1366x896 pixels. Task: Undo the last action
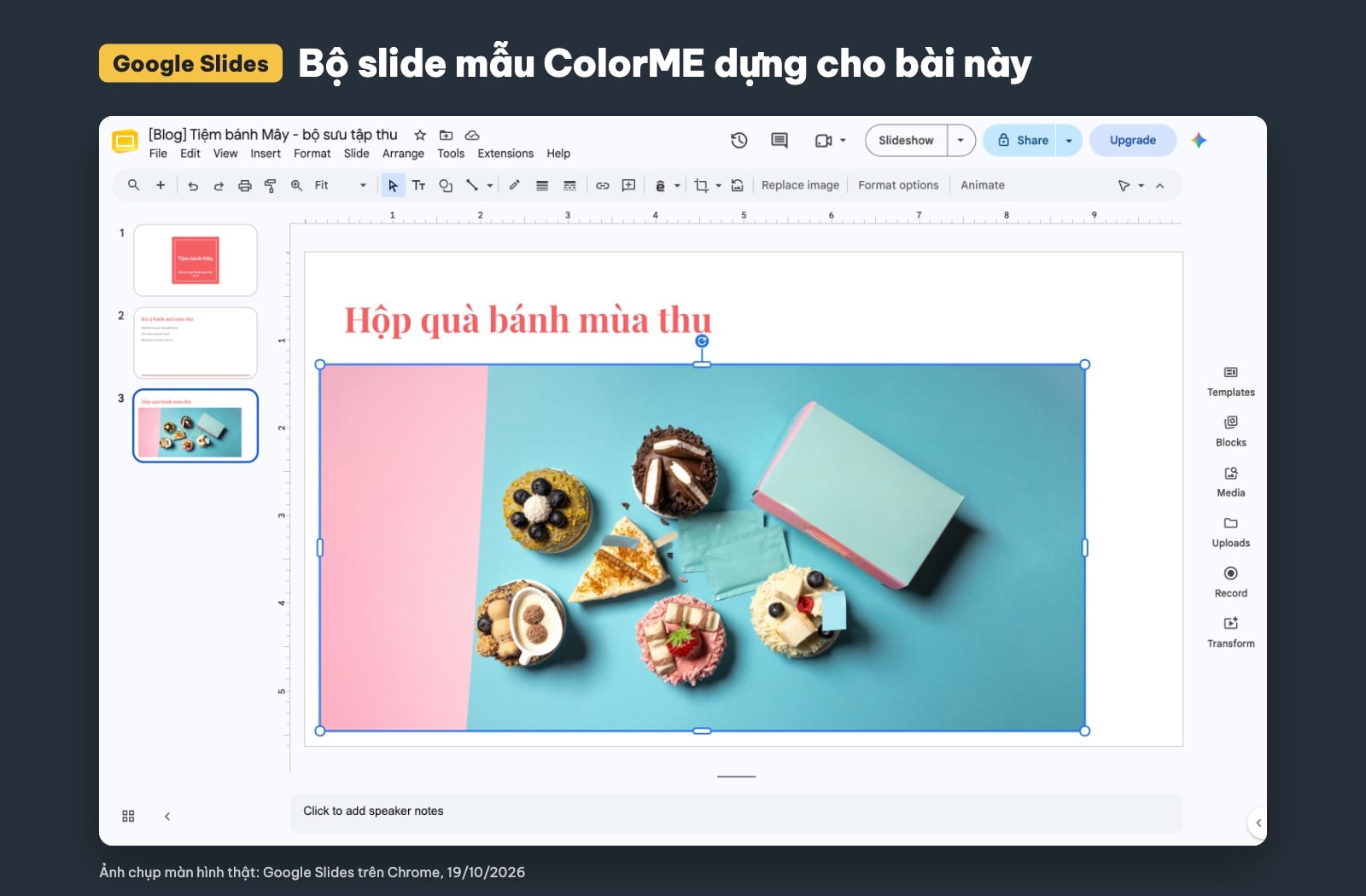193,185
